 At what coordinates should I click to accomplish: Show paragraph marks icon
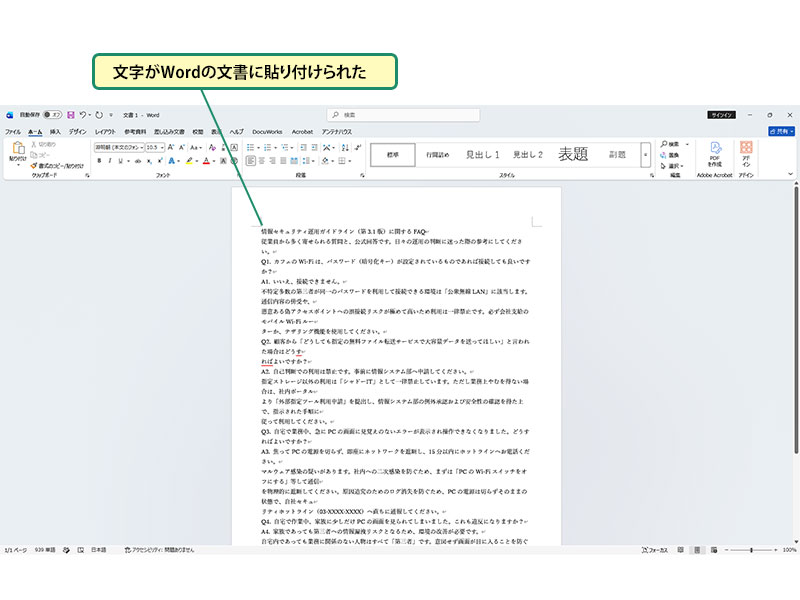coord(358,147)
